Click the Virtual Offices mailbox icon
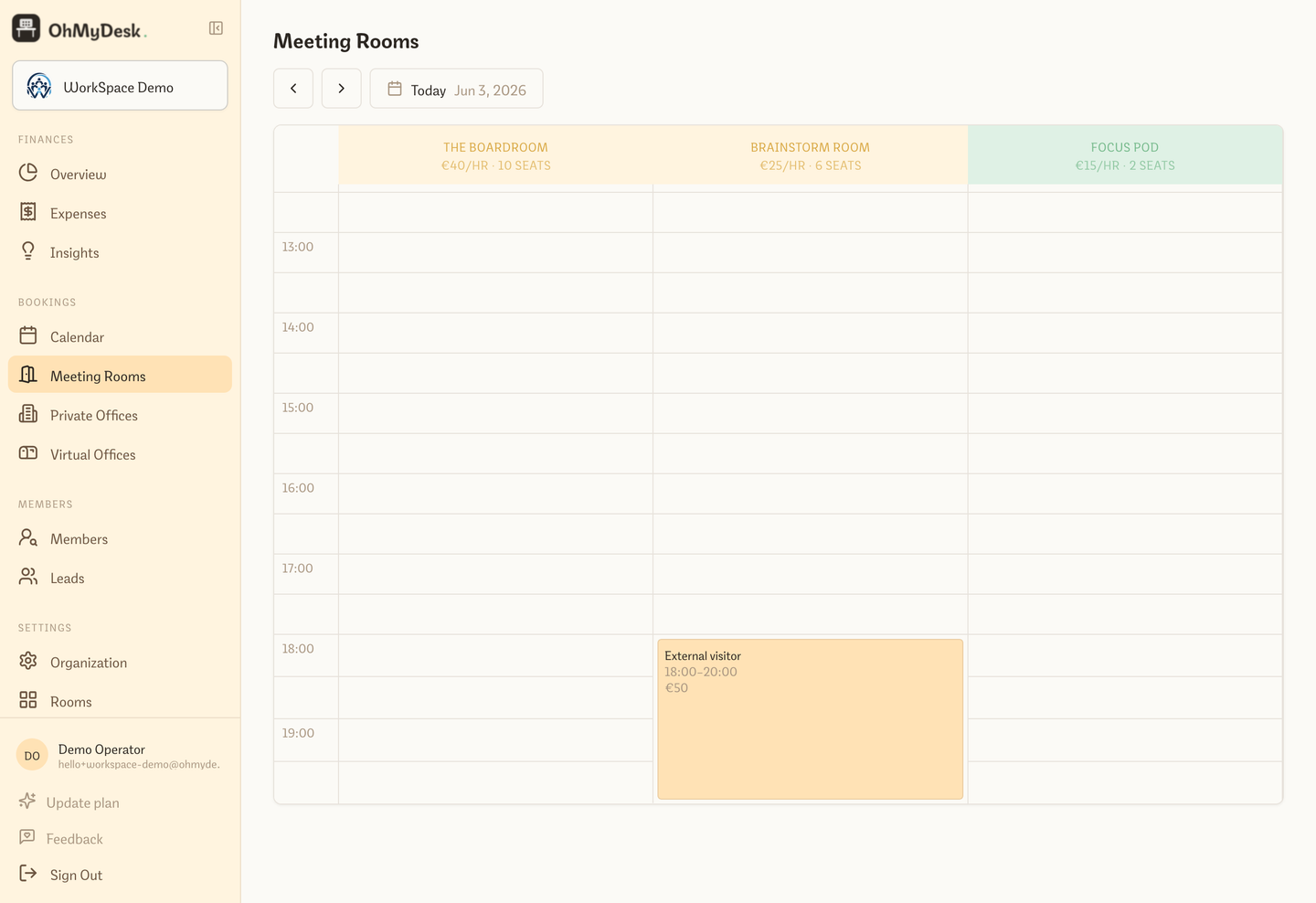 point(28,453)
